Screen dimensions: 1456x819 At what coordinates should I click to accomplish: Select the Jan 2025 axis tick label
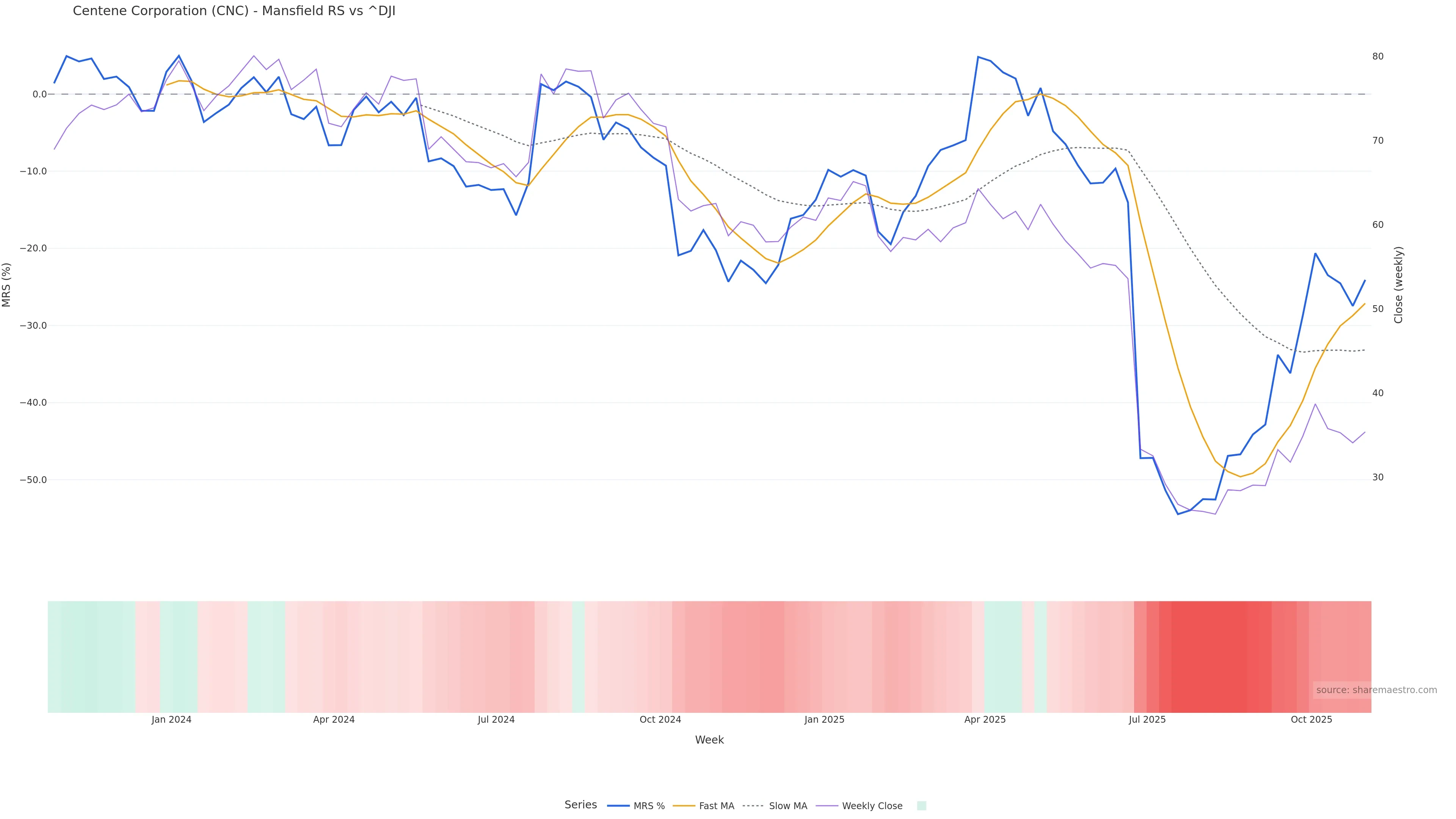[x=825, y=720]
